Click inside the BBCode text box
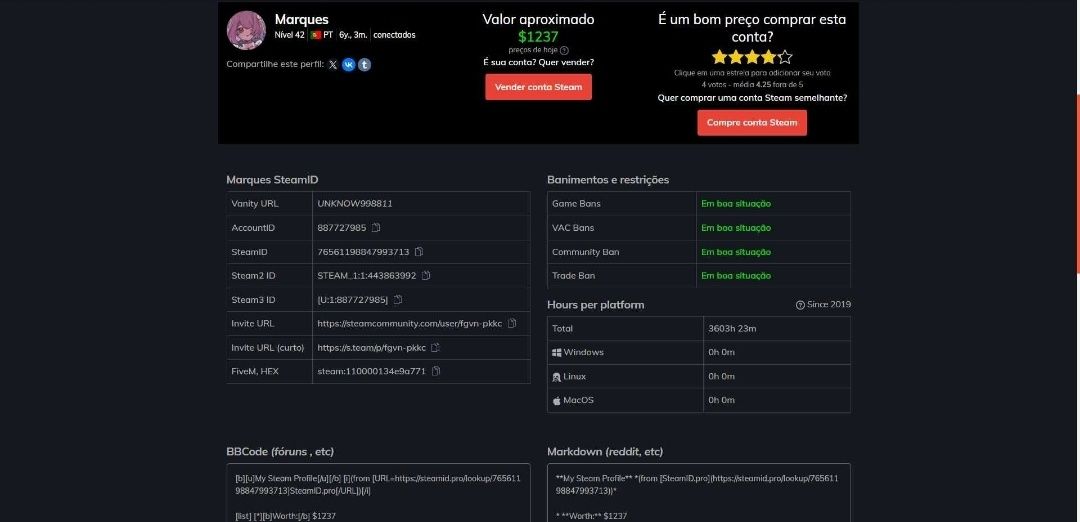The image size is (1080, 522). pos(378,492)
